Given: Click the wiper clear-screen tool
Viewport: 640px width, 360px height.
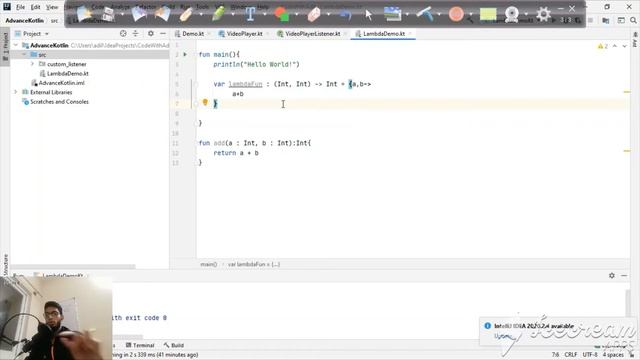Looking at the screenshot, I should coord(425,14).
